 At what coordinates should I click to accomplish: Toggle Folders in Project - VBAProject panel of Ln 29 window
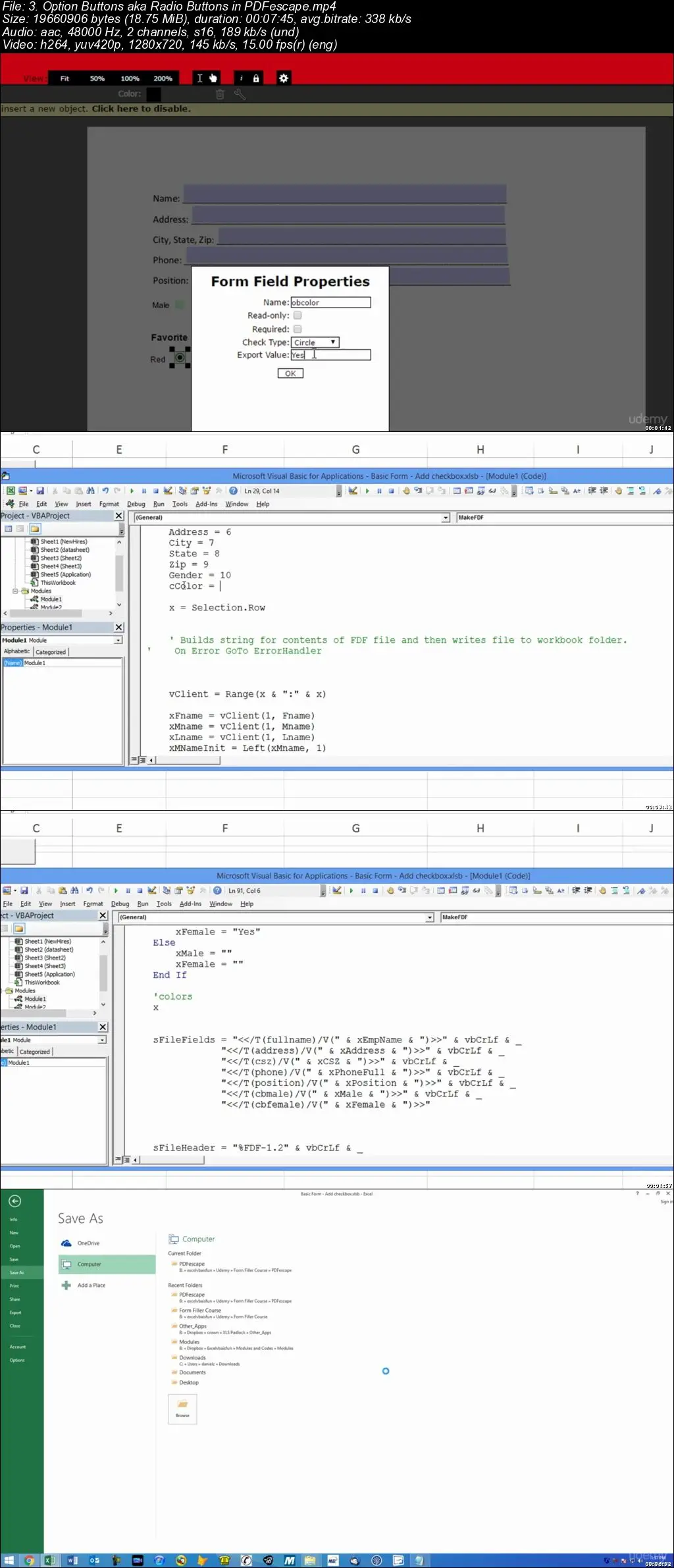coord(35,529)
